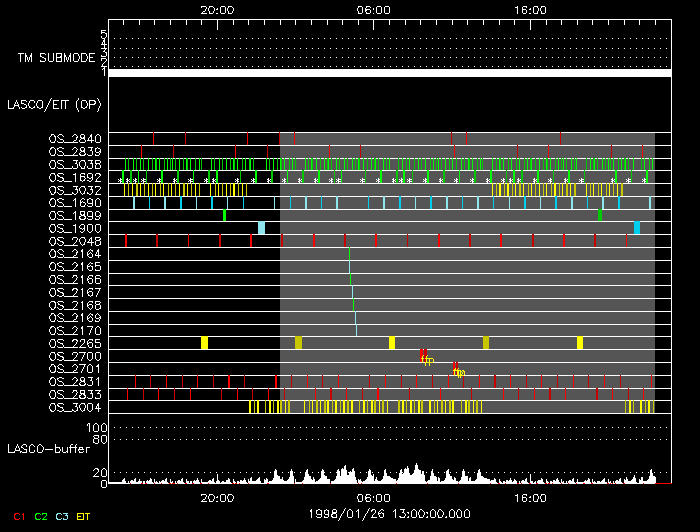The height and width of the screenshot is (532, 700).
Task: Click the C1 red legend label
Action: coord(17,516)
